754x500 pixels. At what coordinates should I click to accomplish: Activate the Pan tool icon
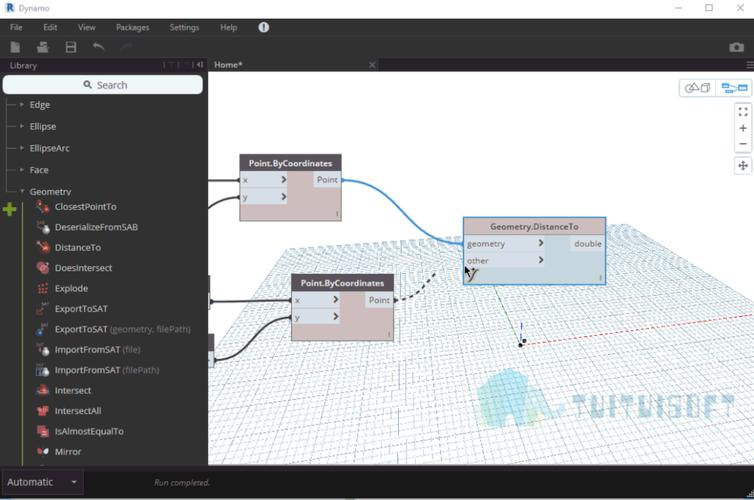pyautogui.click(x=743, y=166)
